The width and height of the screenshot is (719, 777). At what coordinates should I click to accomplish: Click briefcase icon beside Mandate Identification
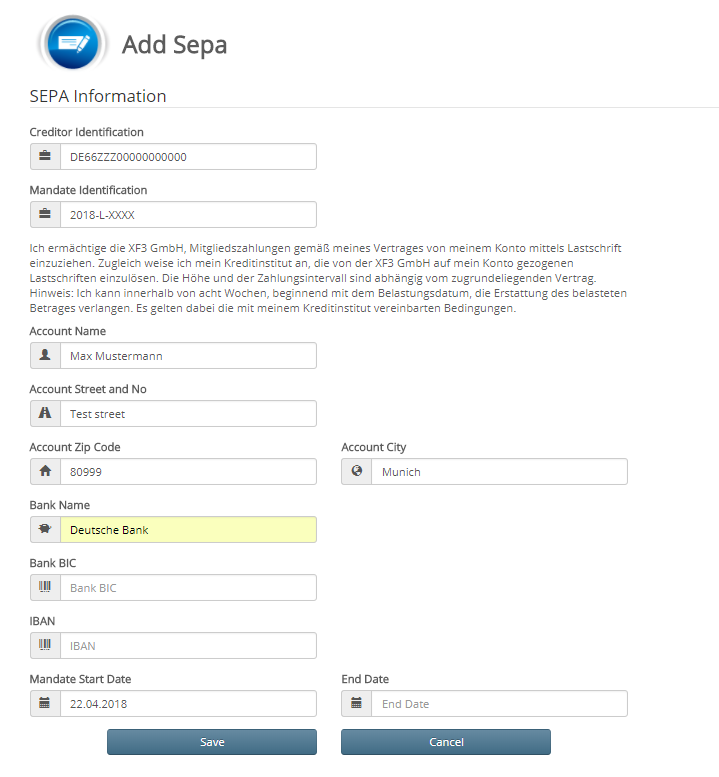point(45,215)
